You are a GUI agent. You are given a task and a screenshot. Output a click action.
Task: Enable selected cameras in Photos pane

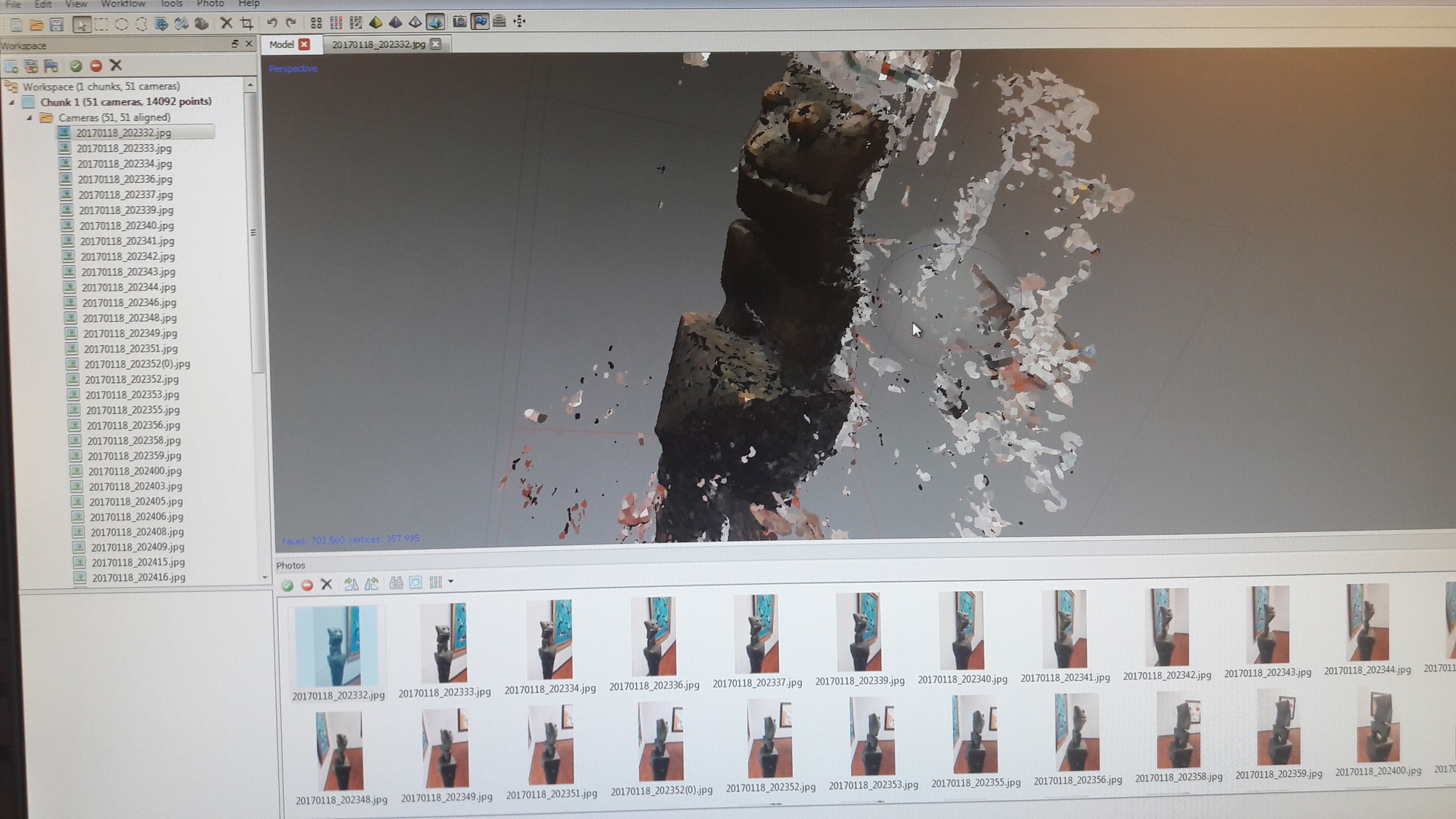(x=288, y=585)
